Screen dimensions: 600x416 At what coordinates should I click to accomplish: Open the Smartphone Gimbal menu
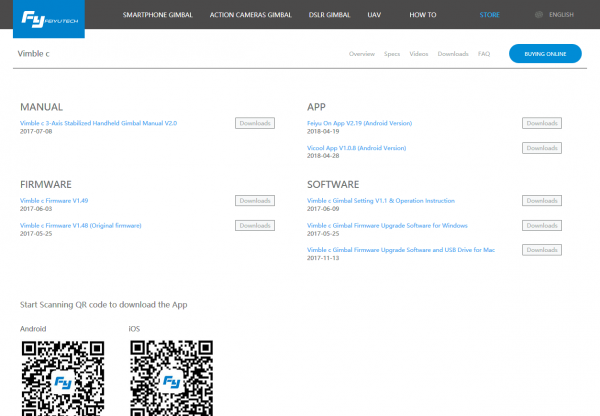pos(158,15)
